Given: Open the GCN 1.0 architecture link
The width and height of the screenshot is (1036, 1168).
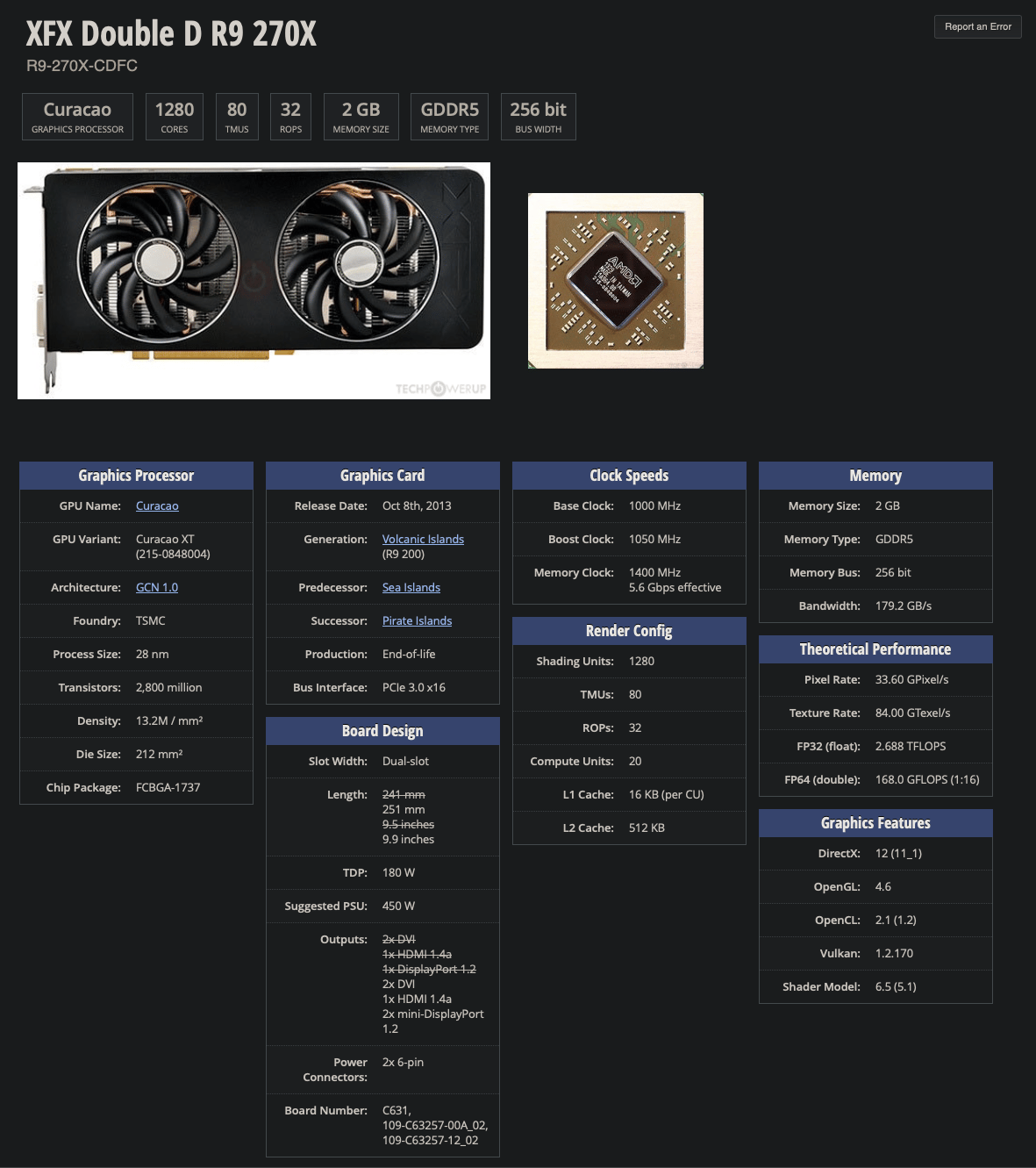Looking at the screenshot, I should [157, 588].
